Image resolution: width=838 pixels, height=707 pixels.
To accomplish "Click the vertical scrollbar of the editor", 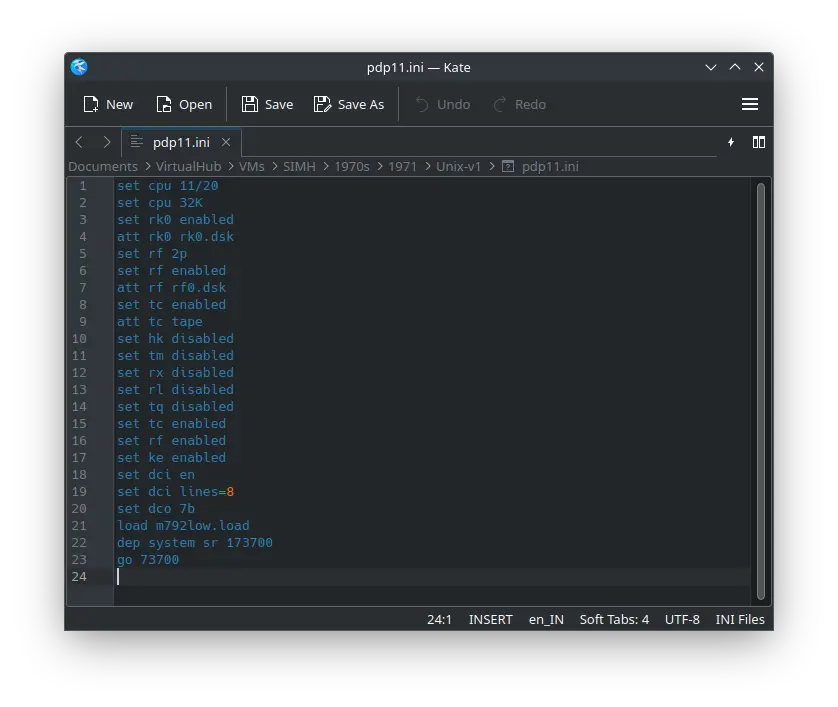I will 760,390.
